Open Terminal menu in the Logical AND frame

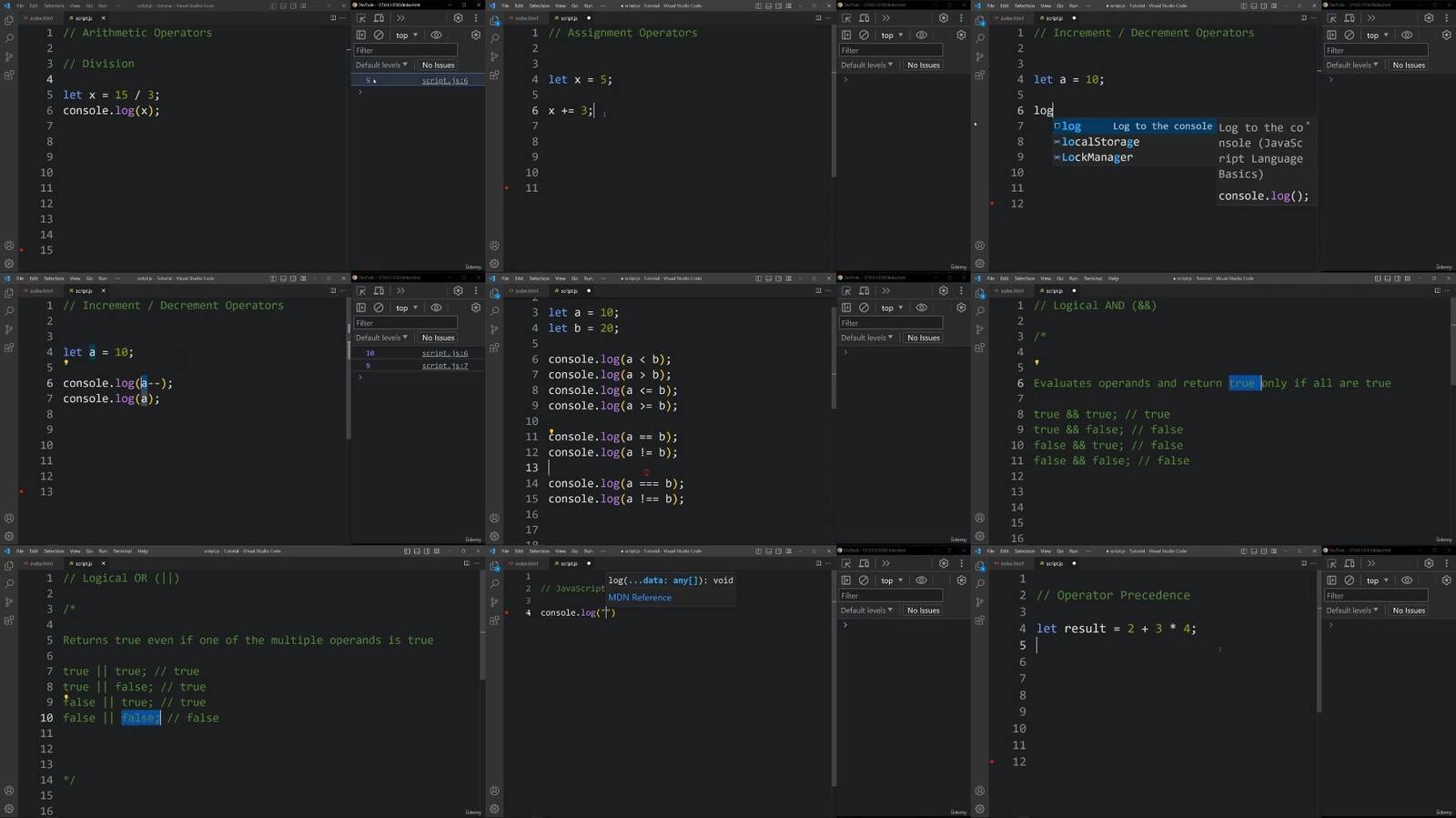(x=1093, y=278)
